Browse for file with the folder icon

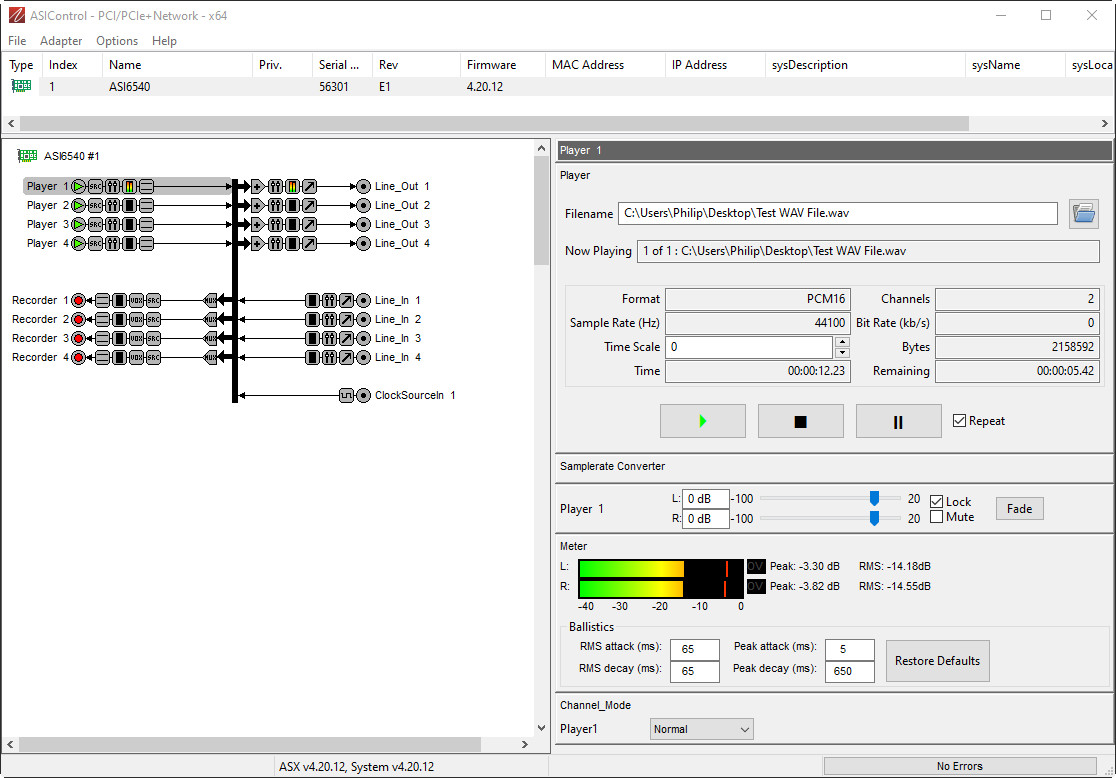point(1083,213)
